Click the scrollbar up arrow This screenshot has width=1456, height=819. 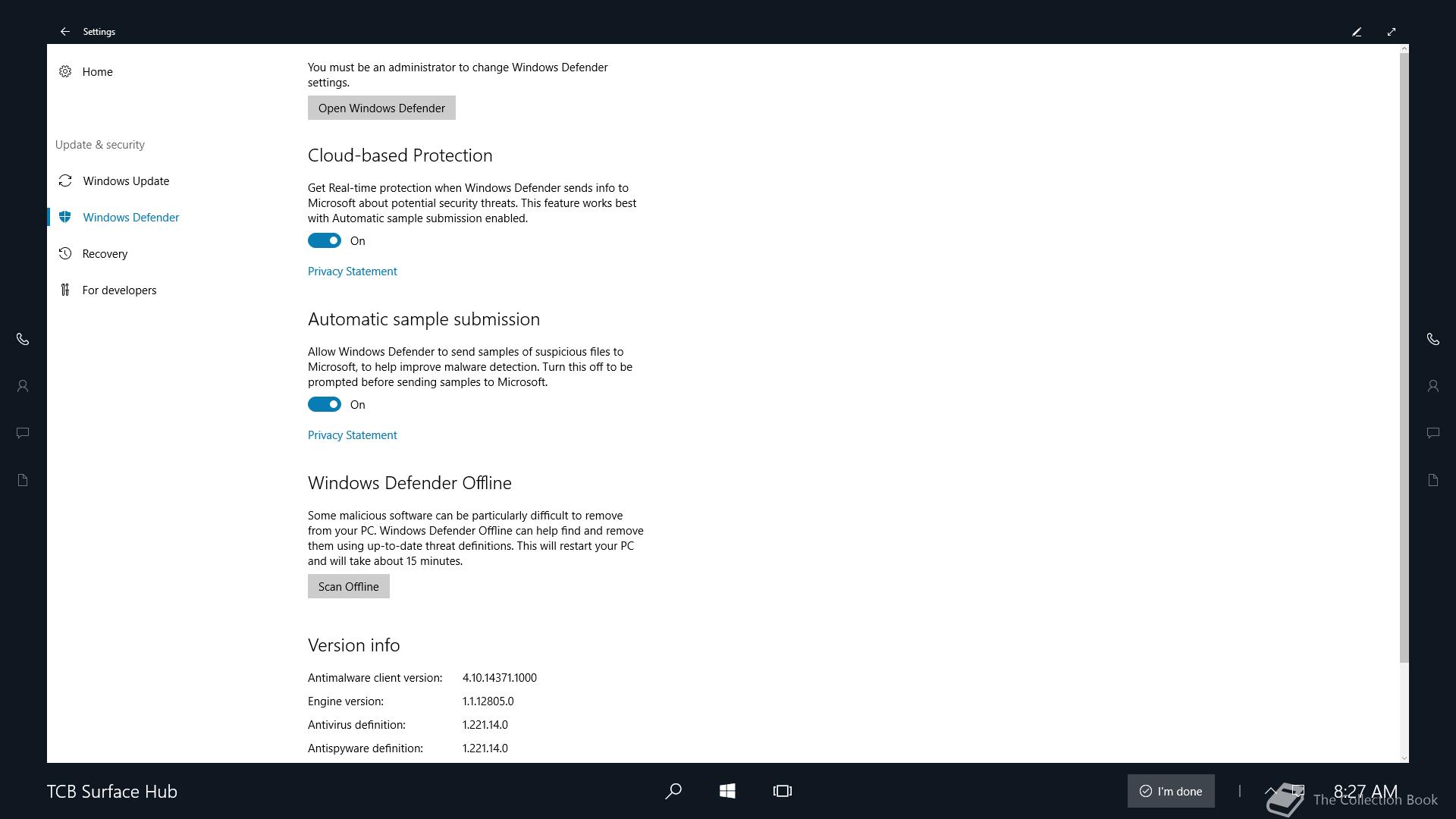tap(1404, 49)
